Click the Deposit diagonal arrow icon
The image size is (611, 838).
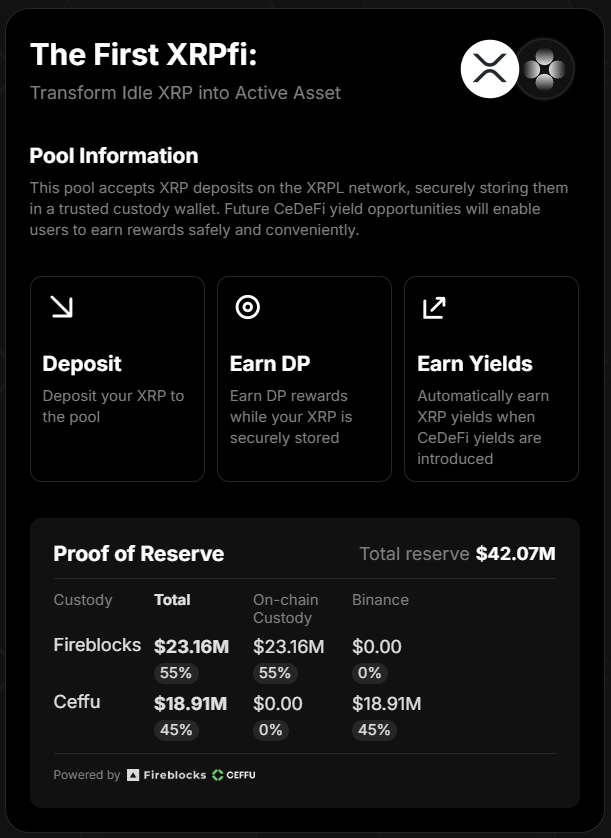click(62, 307)
